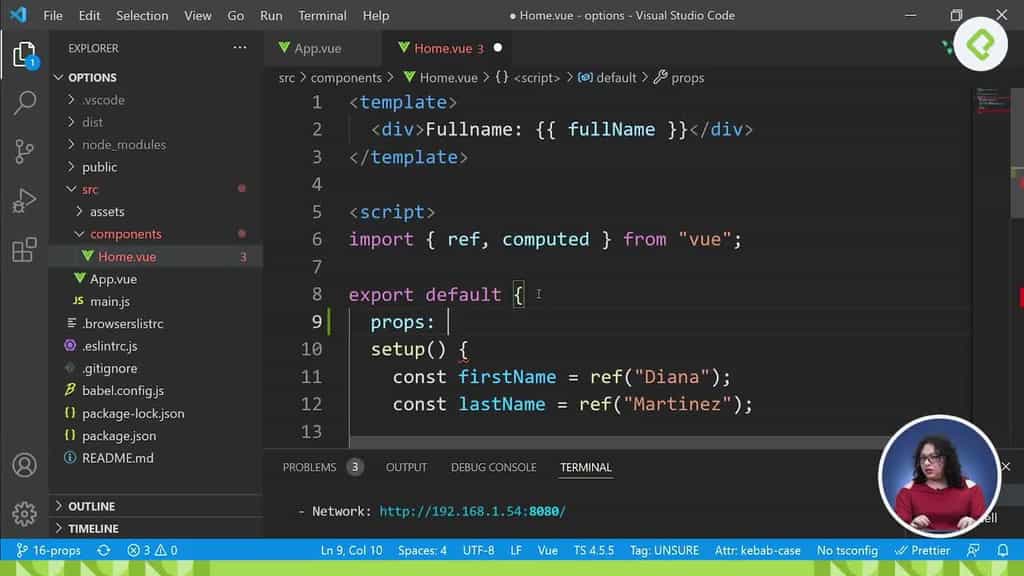The image size is (1024, 576).
Task: Switch to the DEBUG CONSOLE panel tab
Action: pyautogui.click(x=493, y=467)
